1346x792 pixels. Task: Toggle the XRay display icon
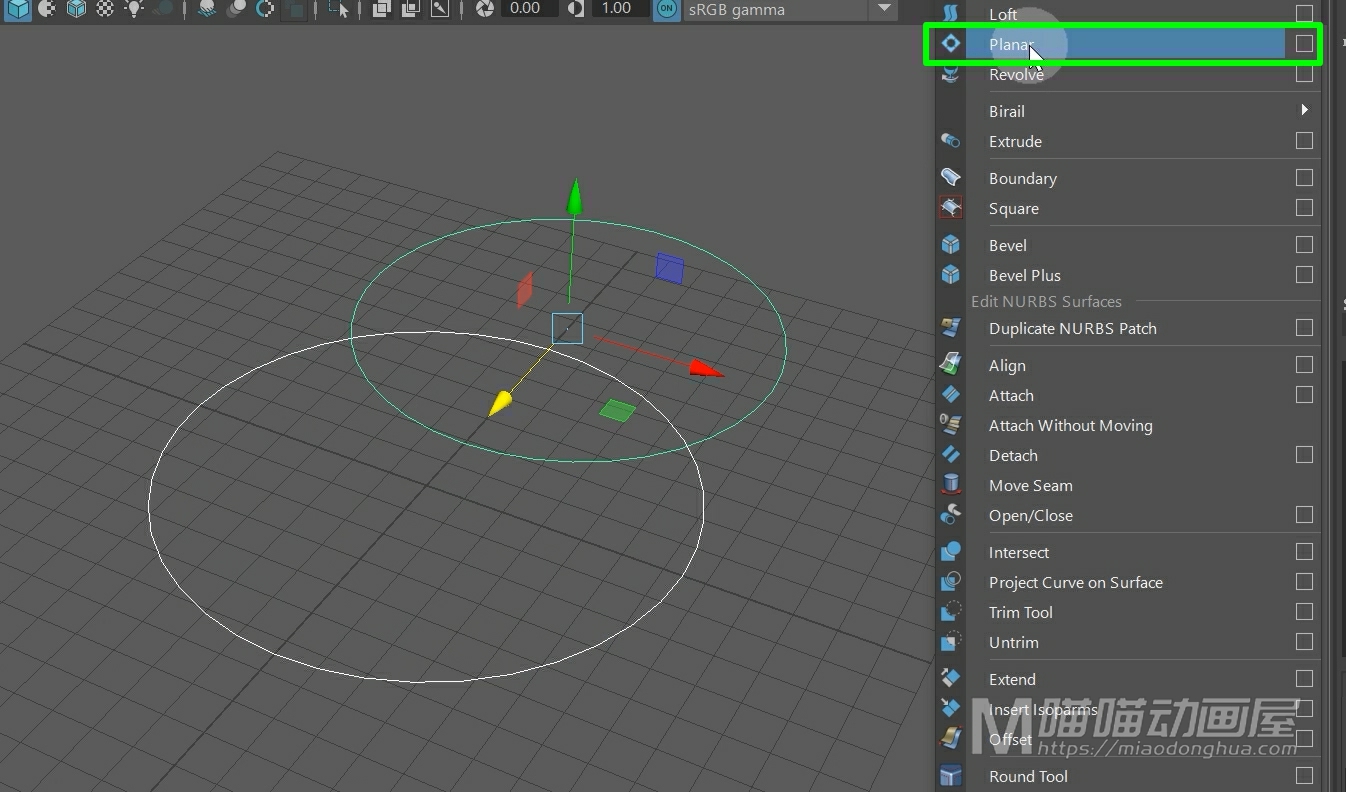tap(382, 9)
